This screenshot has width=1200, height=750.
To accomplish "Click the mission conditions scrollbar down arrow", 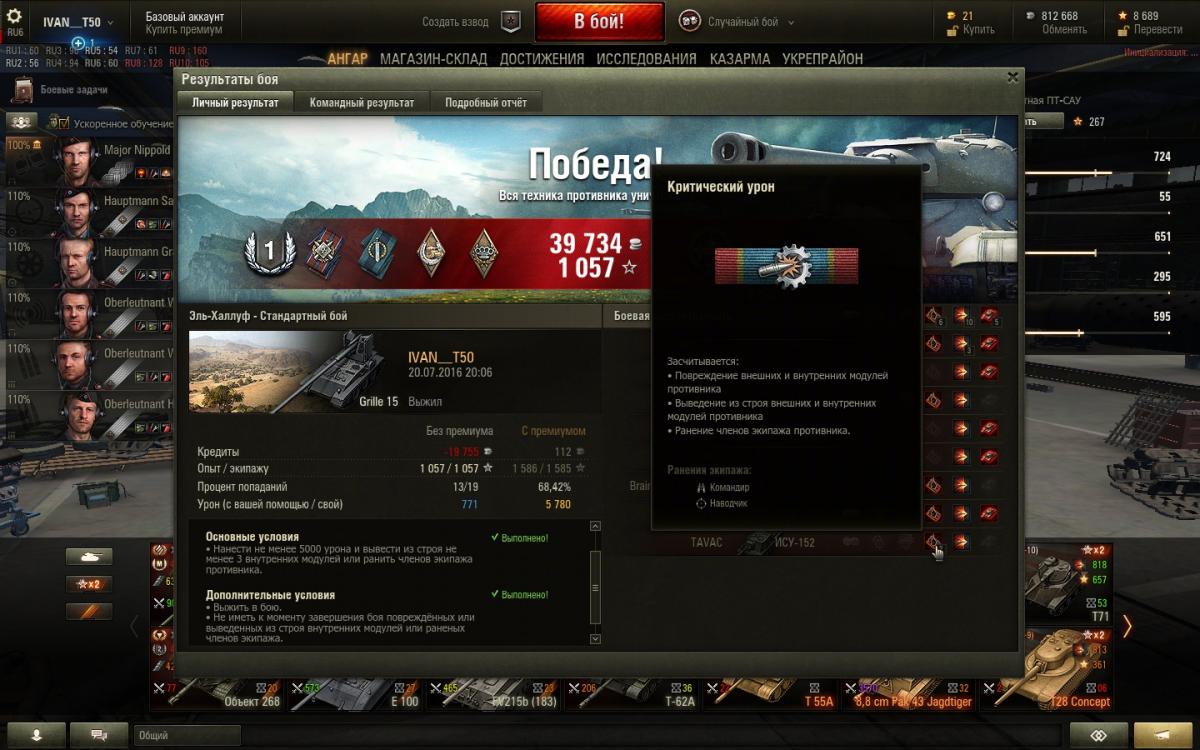I will [596, 638].
